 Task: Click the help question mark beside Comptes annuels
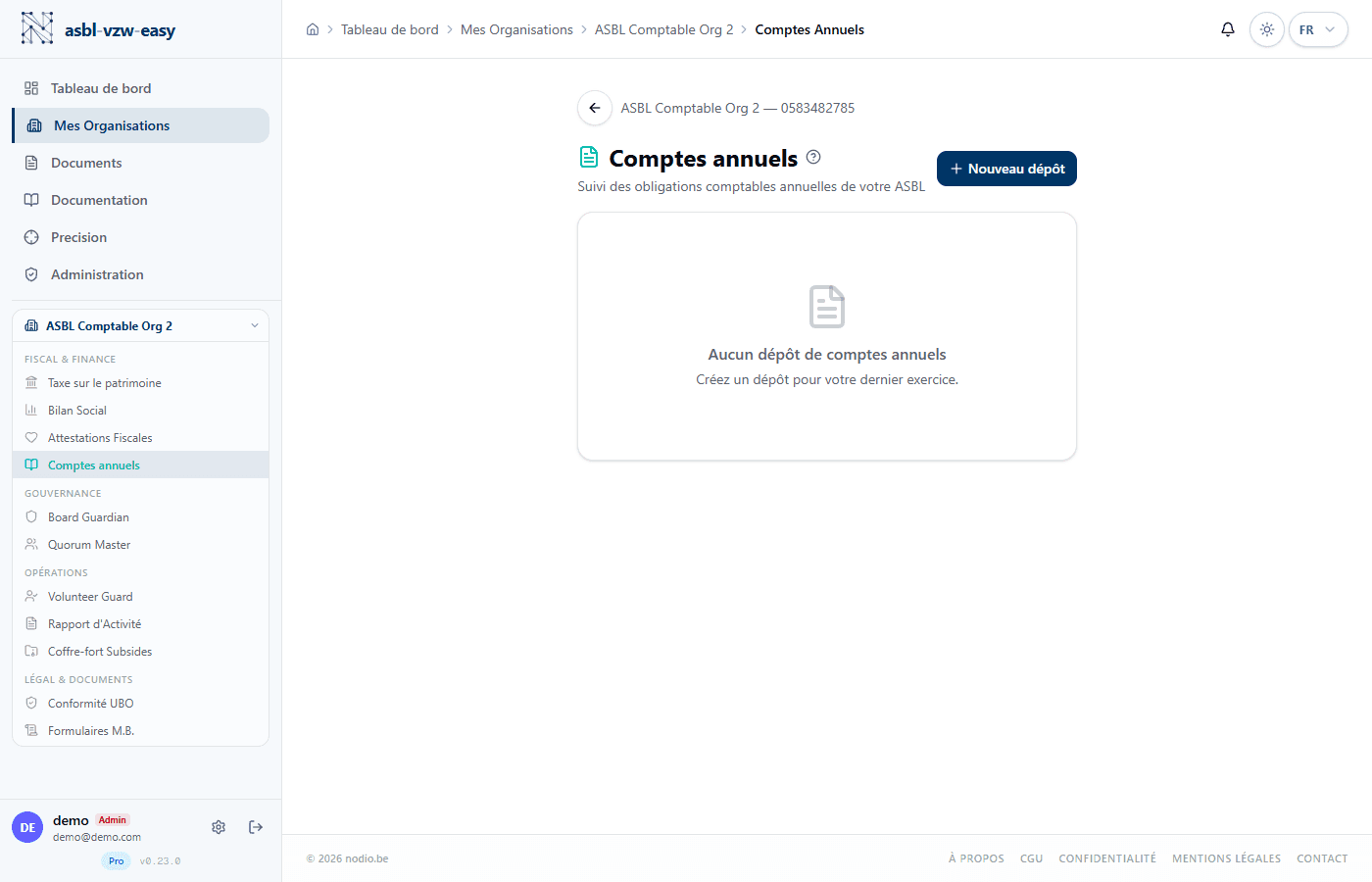[x=813, y=157]
